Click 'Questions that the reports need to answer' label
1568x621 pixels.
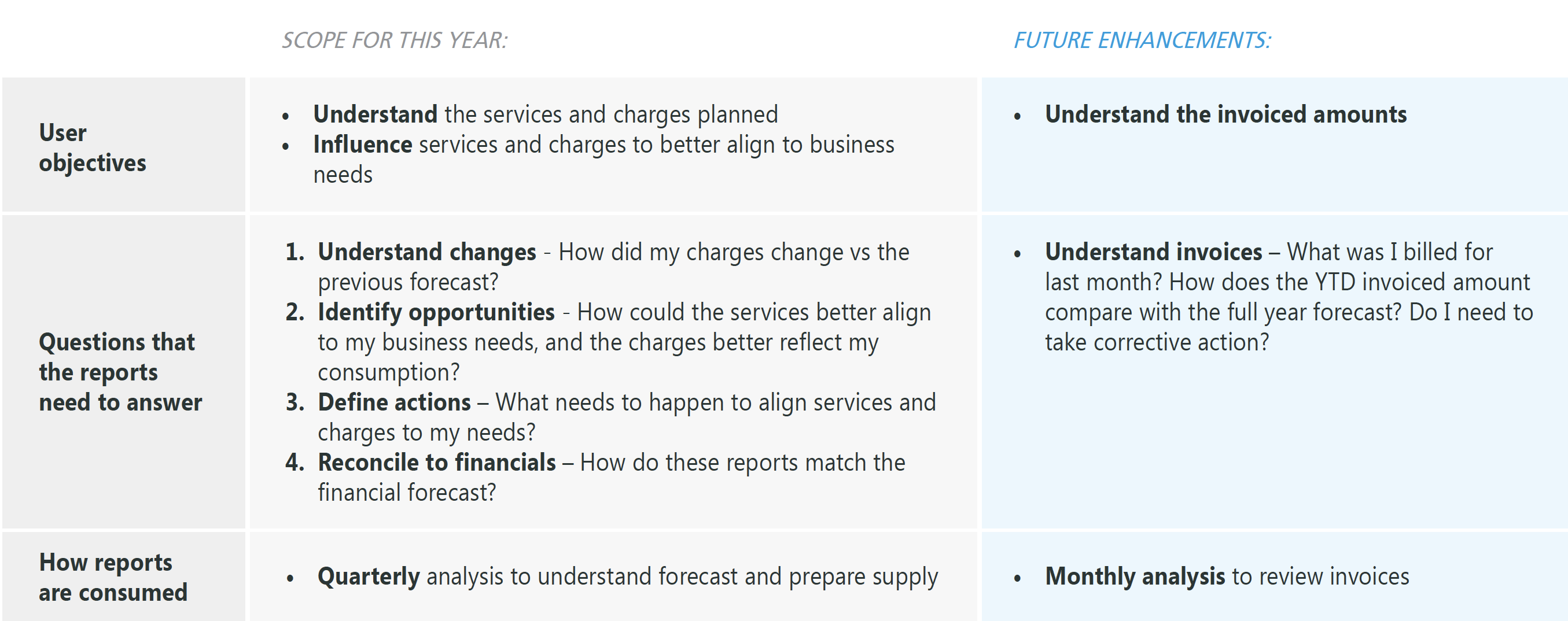[x=119, y=372]
